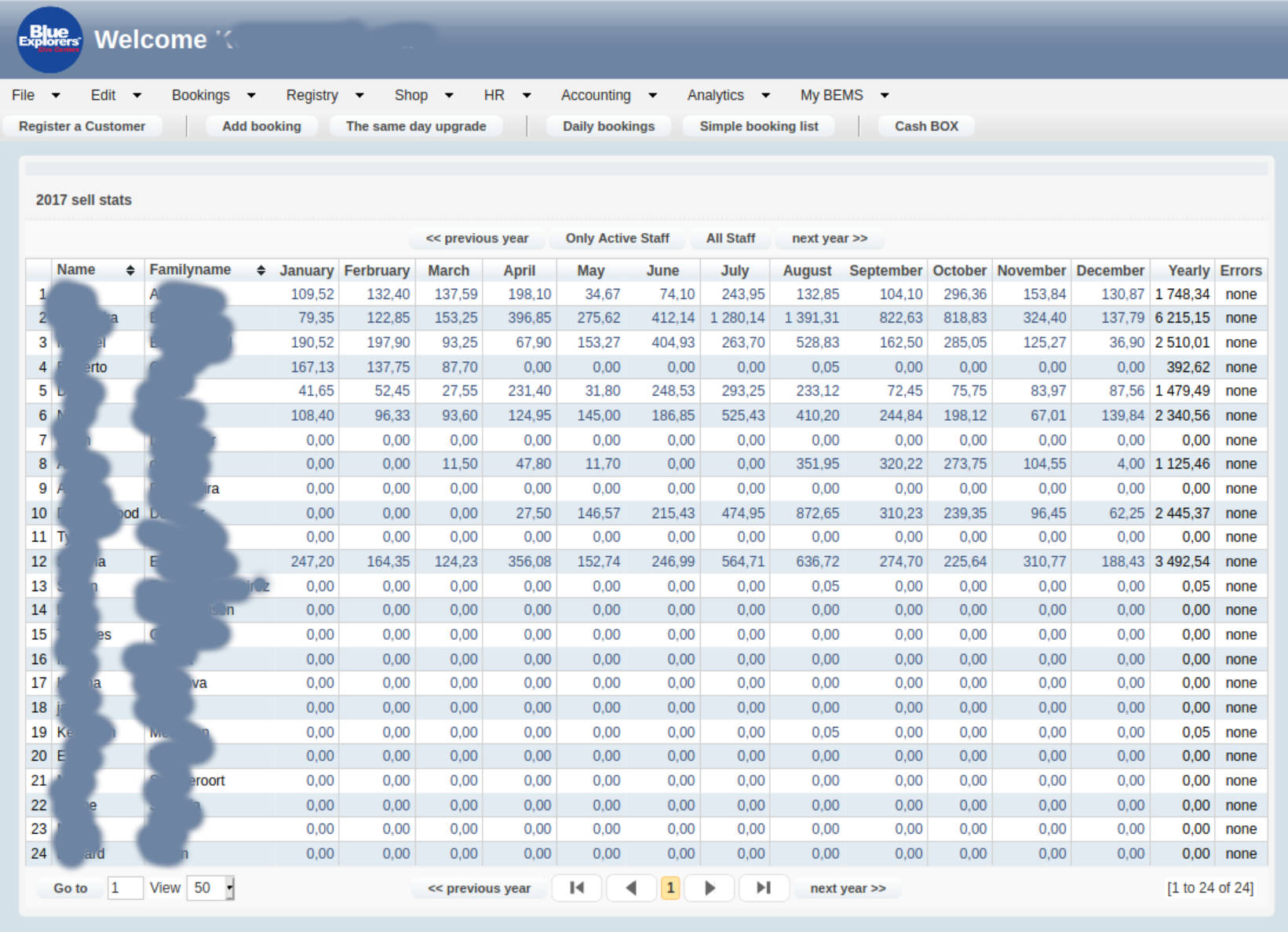Image resolution: width=1288 pixels, height=932 pixels.
Task: Focus the Go to page number field
Action: [x=125, y=888]
